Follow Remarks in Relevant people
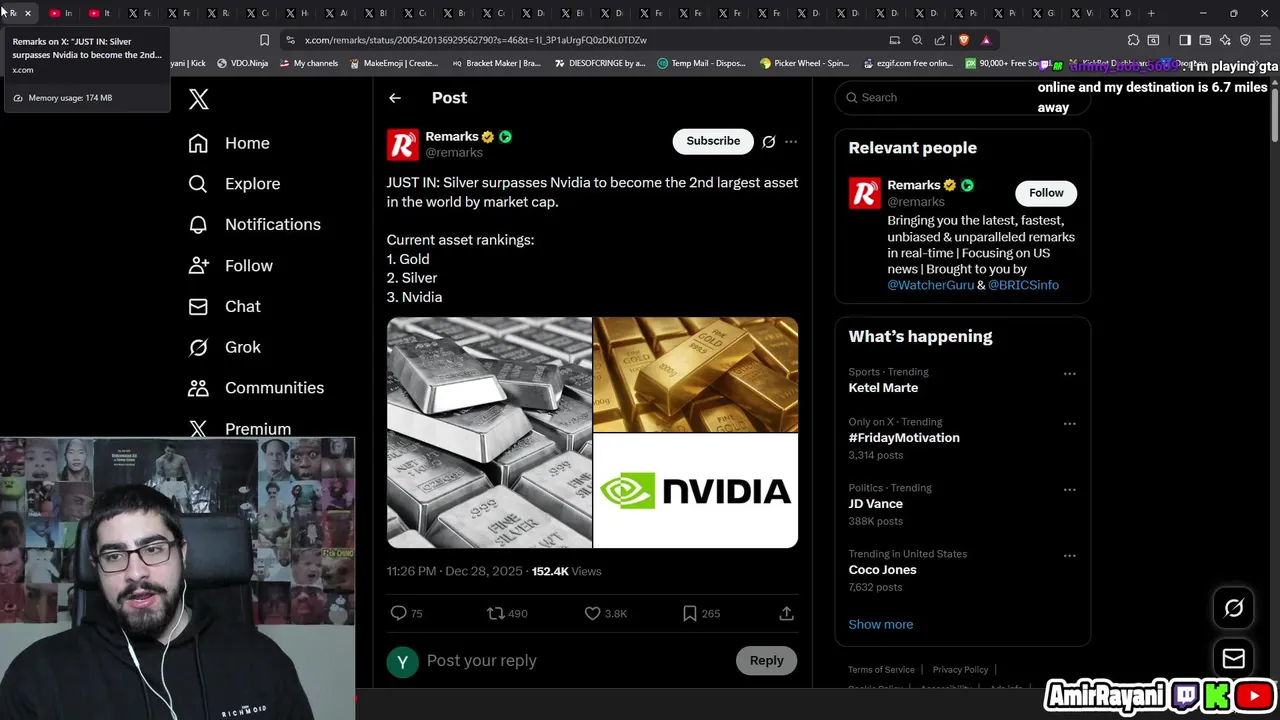 (x=1046, y=193)
